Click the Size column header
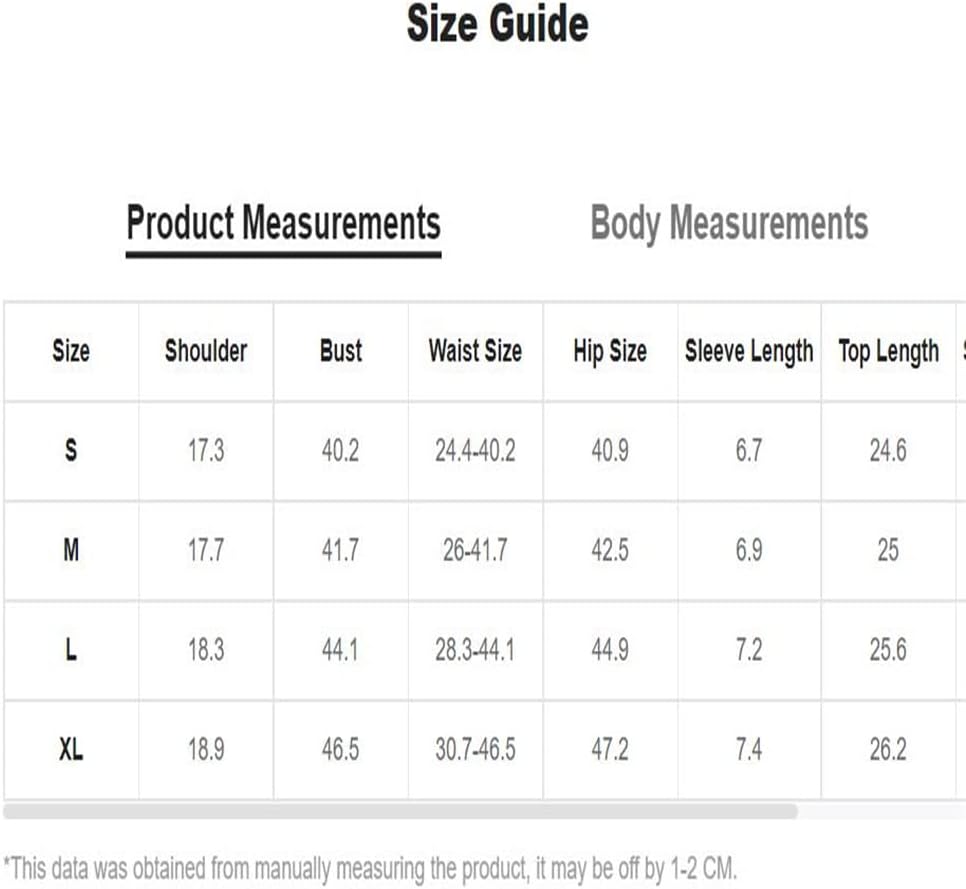Viewport: 966px width, 889px height. click(71, 351)
